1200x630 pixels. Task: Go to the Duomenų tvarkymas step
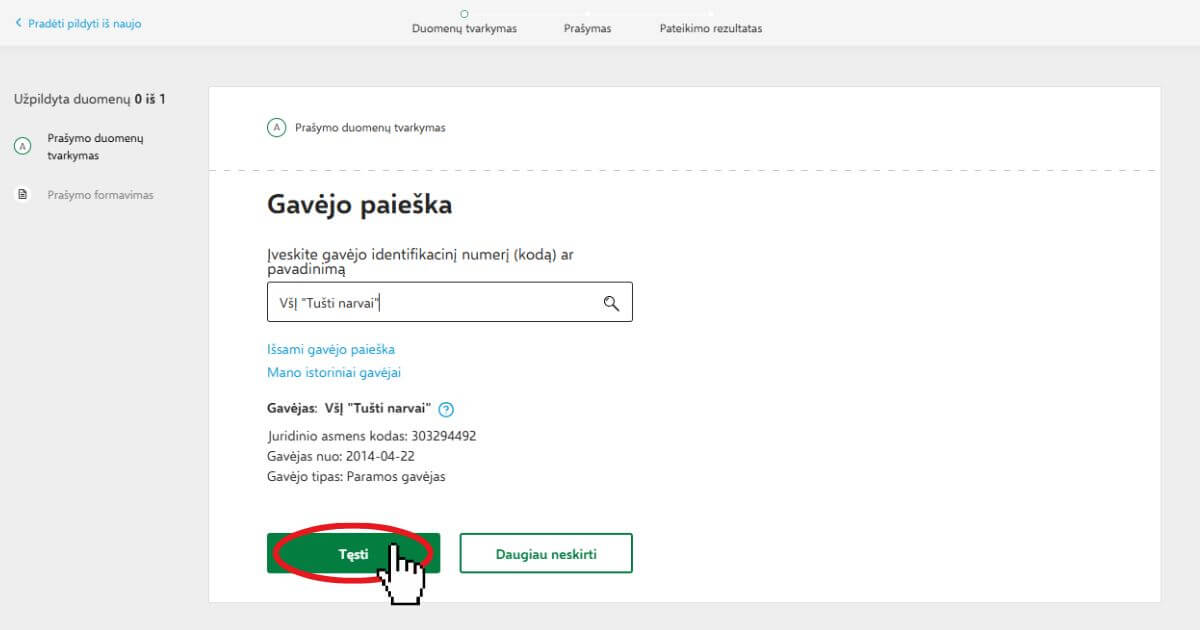(464, 29)
